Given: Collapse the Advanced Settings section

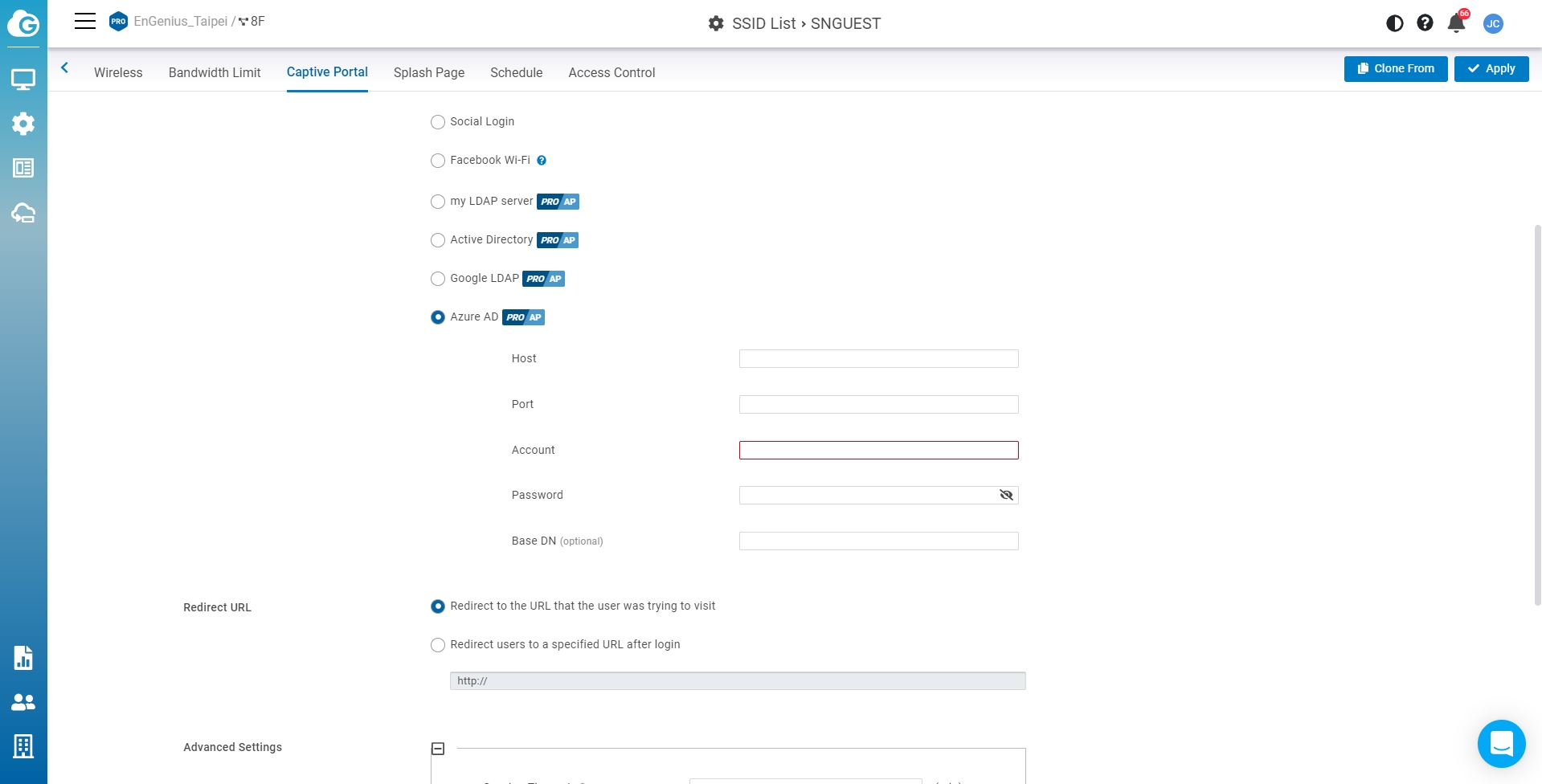Looking at the screenshot, I should tap(438, 749).
